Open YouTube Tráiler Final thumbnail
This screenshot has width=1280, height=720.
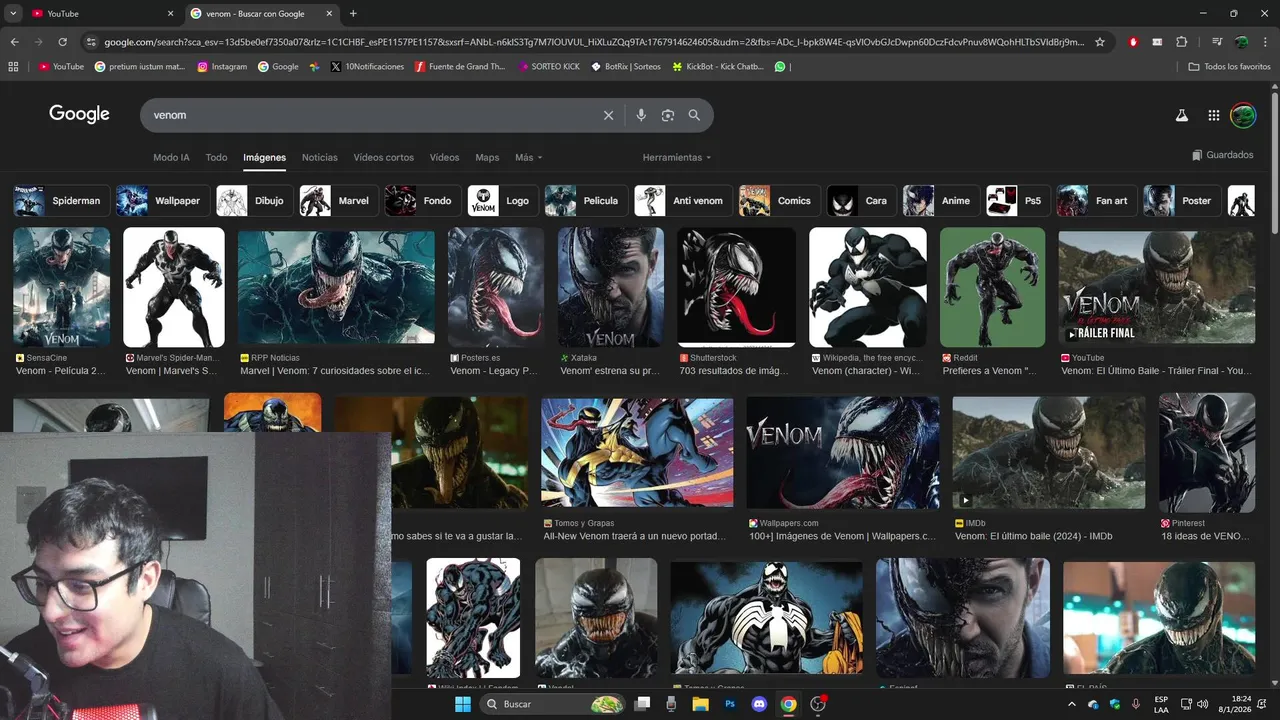coord(1156,287)
